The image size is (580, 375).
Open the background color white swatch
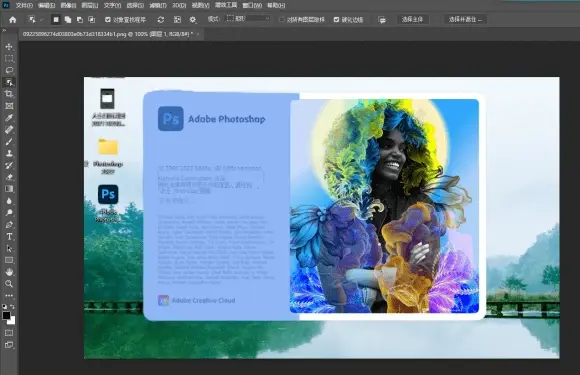pyautogui.click(x=13, y=321)
